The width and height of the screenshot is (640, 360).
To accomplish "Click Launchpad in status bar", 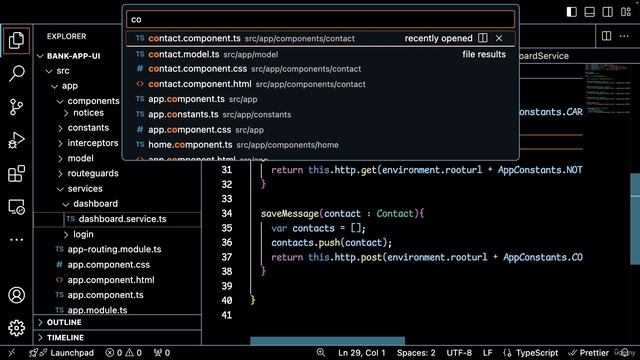I will tap(62, 353).
